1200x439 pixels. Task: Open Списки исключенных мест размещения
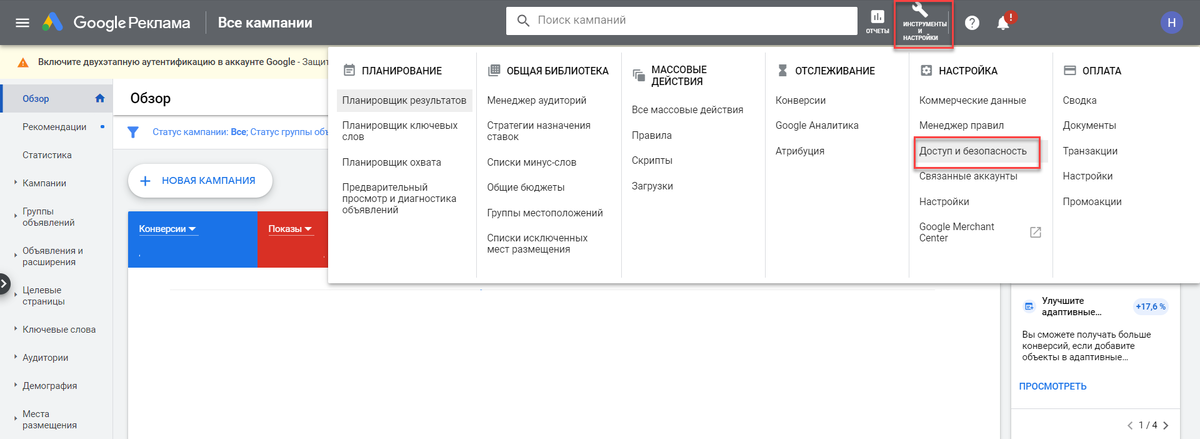tap(537, 243)
